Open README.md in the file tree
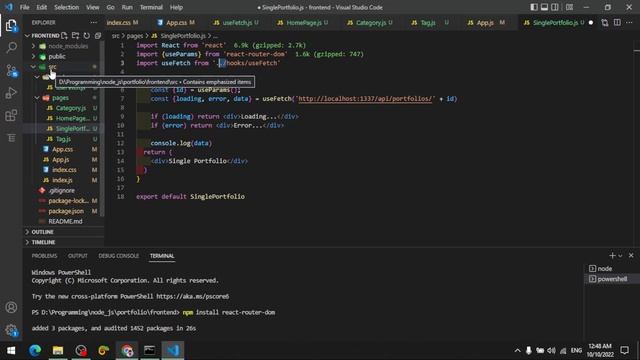 (x=65, y=221)
